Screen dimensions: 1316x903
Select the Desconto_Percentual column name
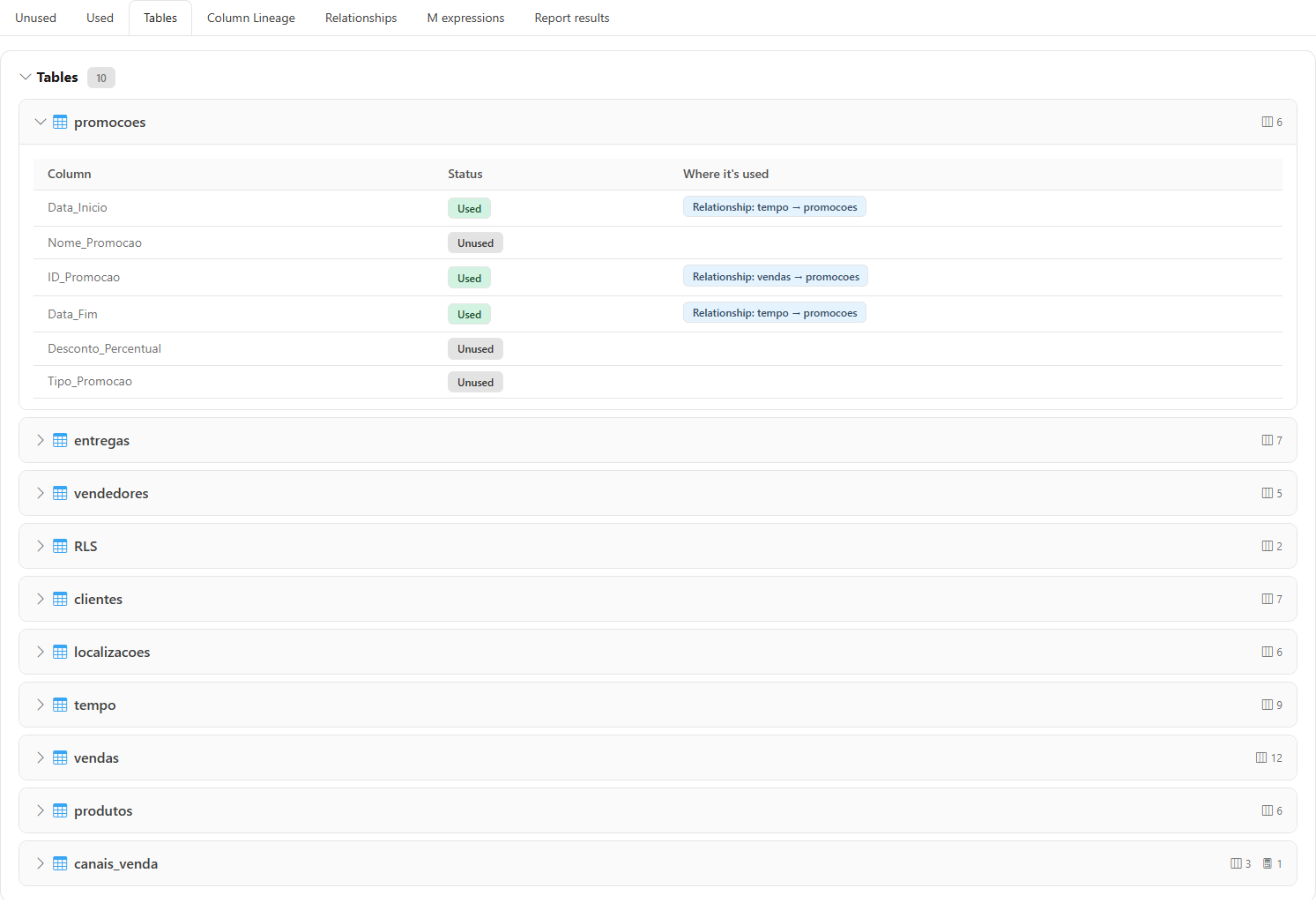[x=104, y=348]
